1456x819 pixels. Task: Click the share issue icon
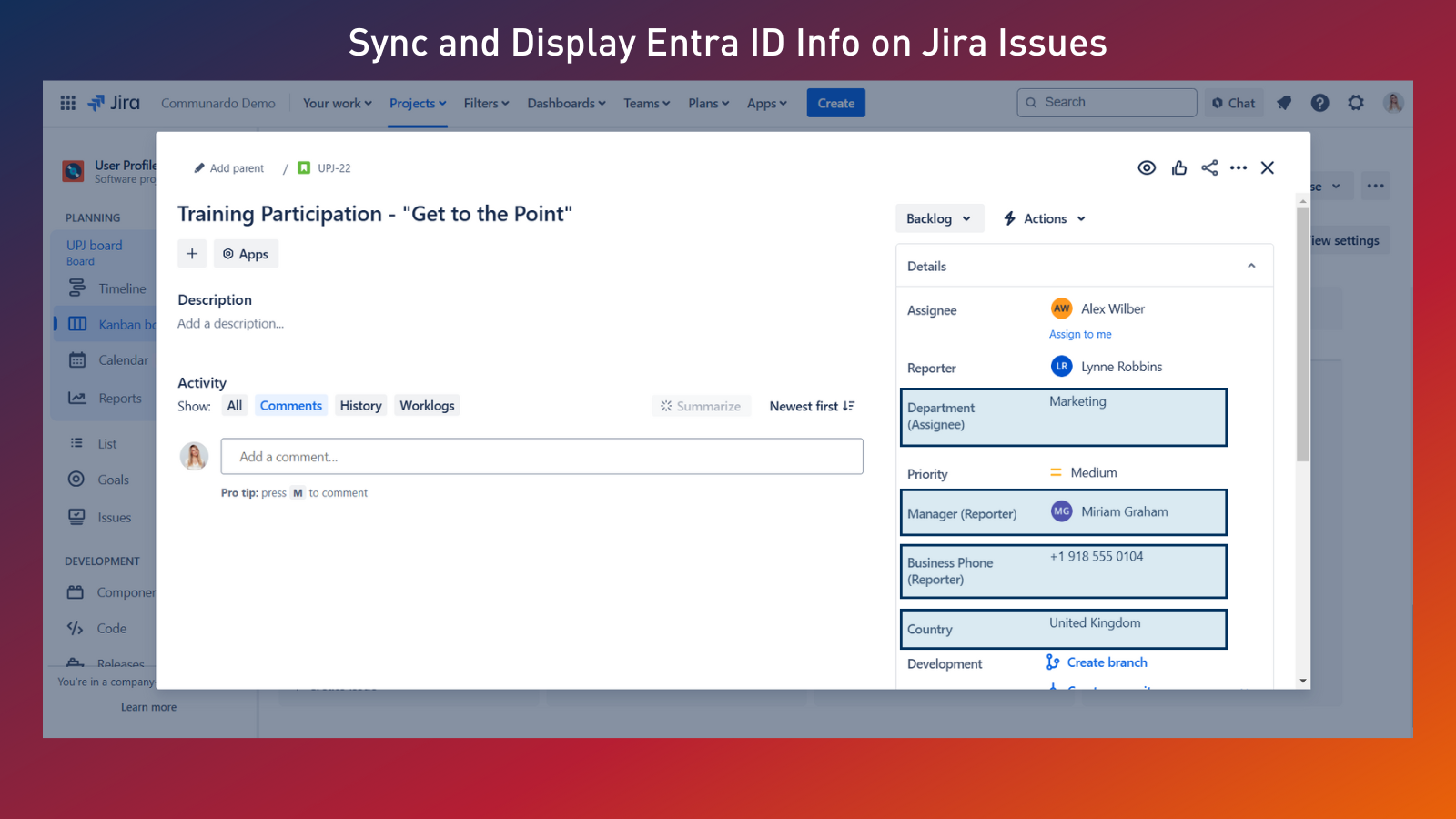(1209, 167)
